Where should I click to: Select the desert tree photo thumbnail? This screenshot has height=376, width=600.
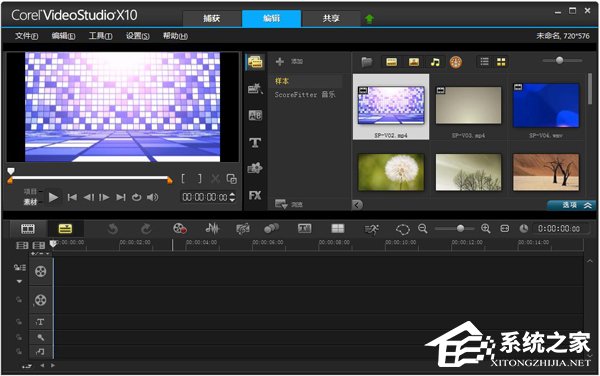pyautogui.click(x=546, y=172)
